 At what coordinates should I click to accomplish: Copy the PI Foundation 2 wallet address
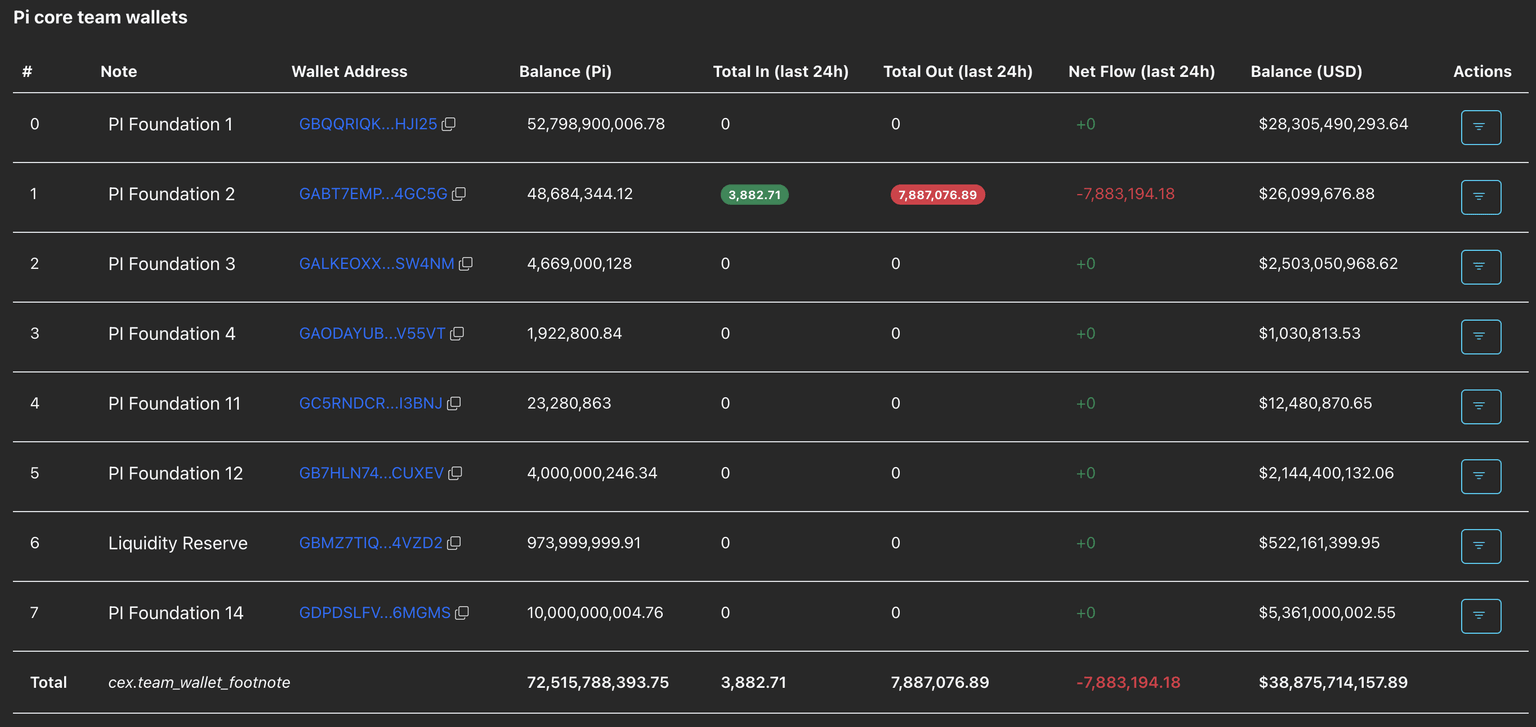[x=459, y=195]
